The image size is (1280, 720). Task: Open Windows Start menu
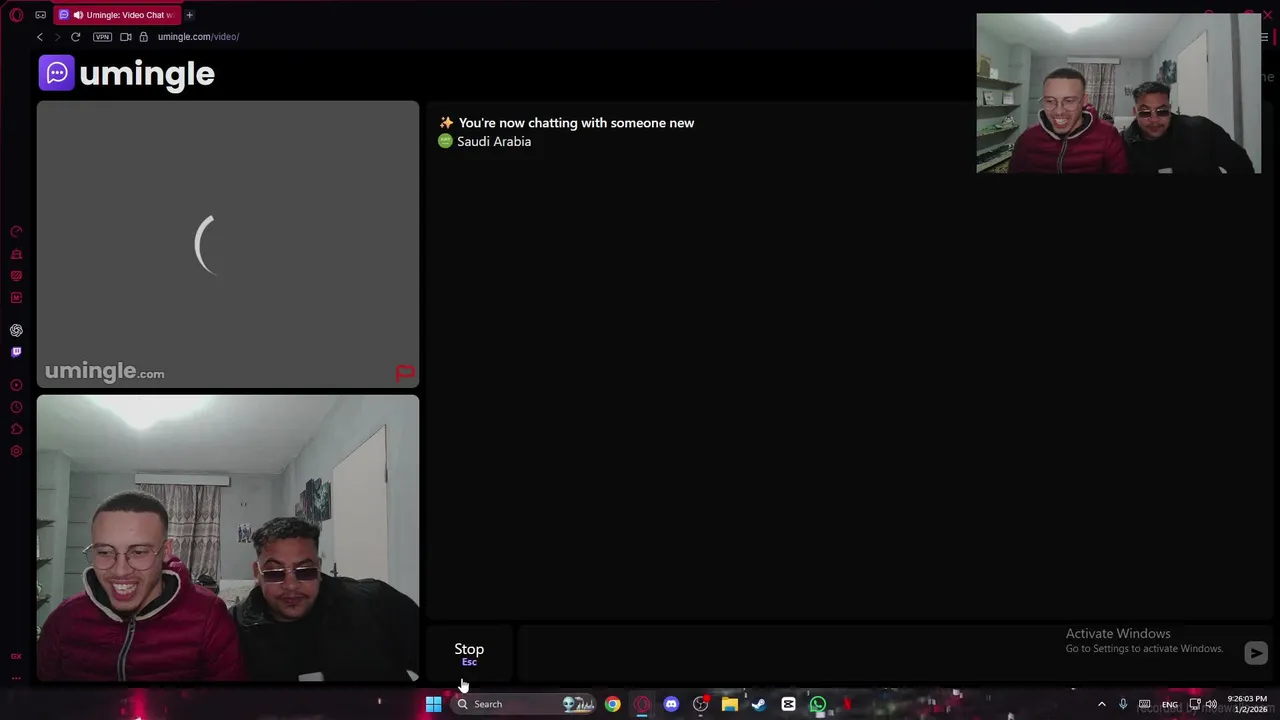point(433,704)
